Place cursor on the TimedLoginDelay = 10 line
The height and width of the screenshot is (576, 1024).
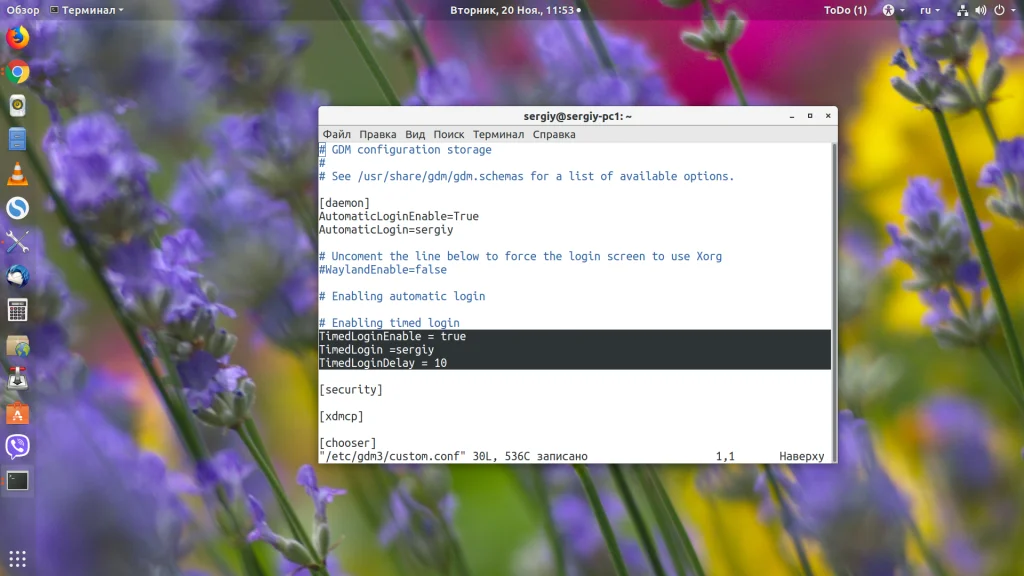point(383,363)
